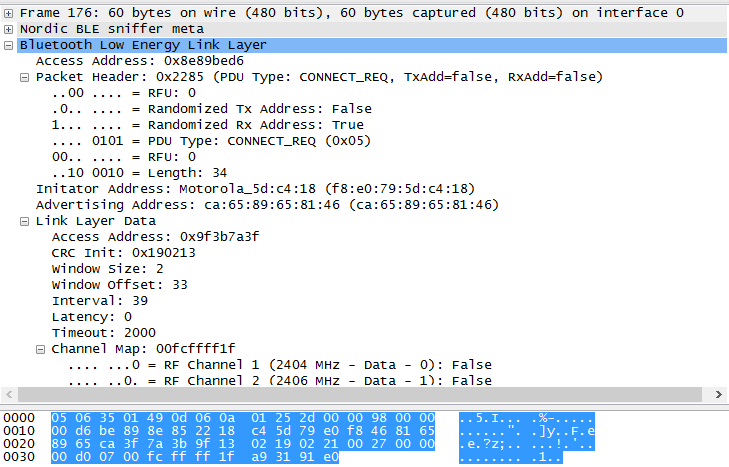Viewport: 729px width, 467px height.
Task: Click hex bytes at offset 0020
Action: click(243, 444)
